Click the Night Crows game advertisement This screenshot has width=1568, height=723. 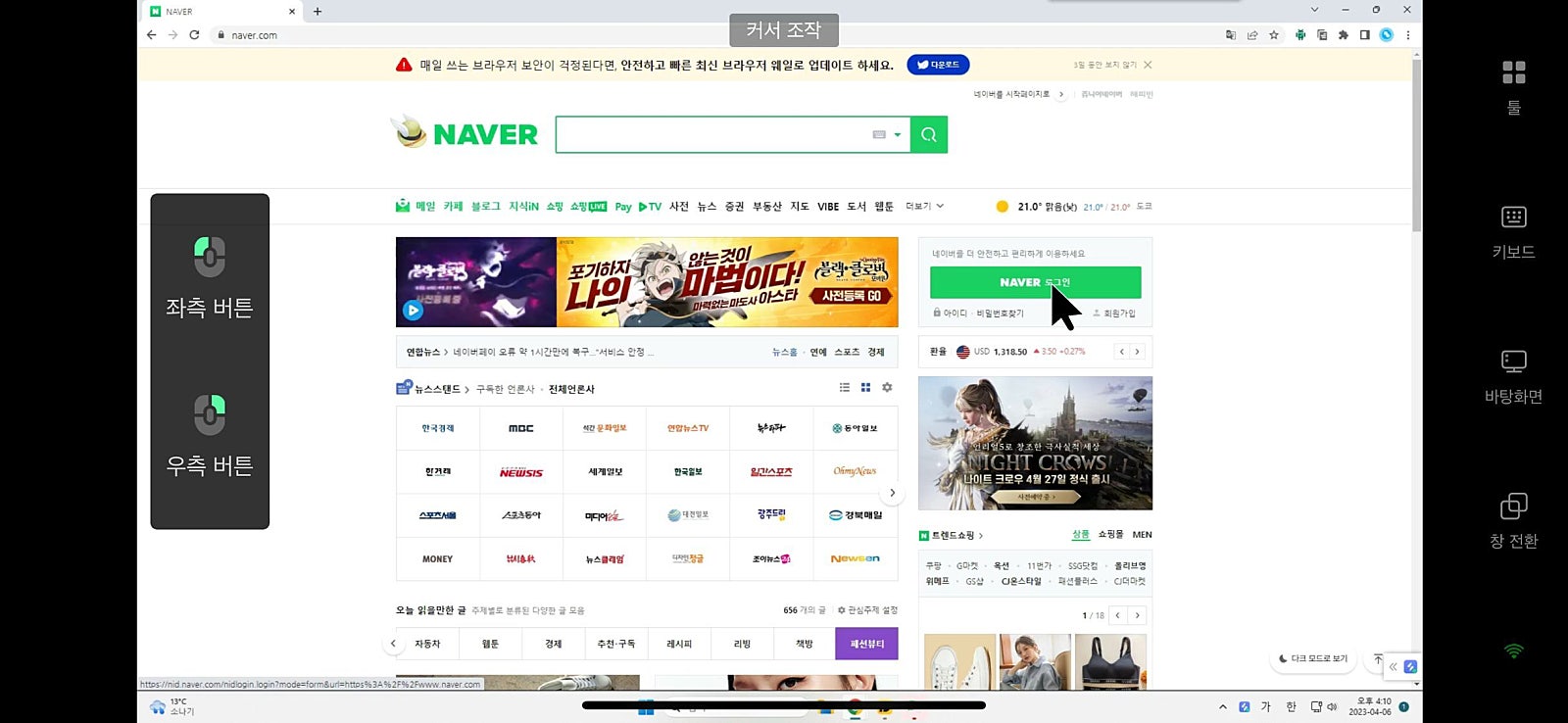[1035, 444]
